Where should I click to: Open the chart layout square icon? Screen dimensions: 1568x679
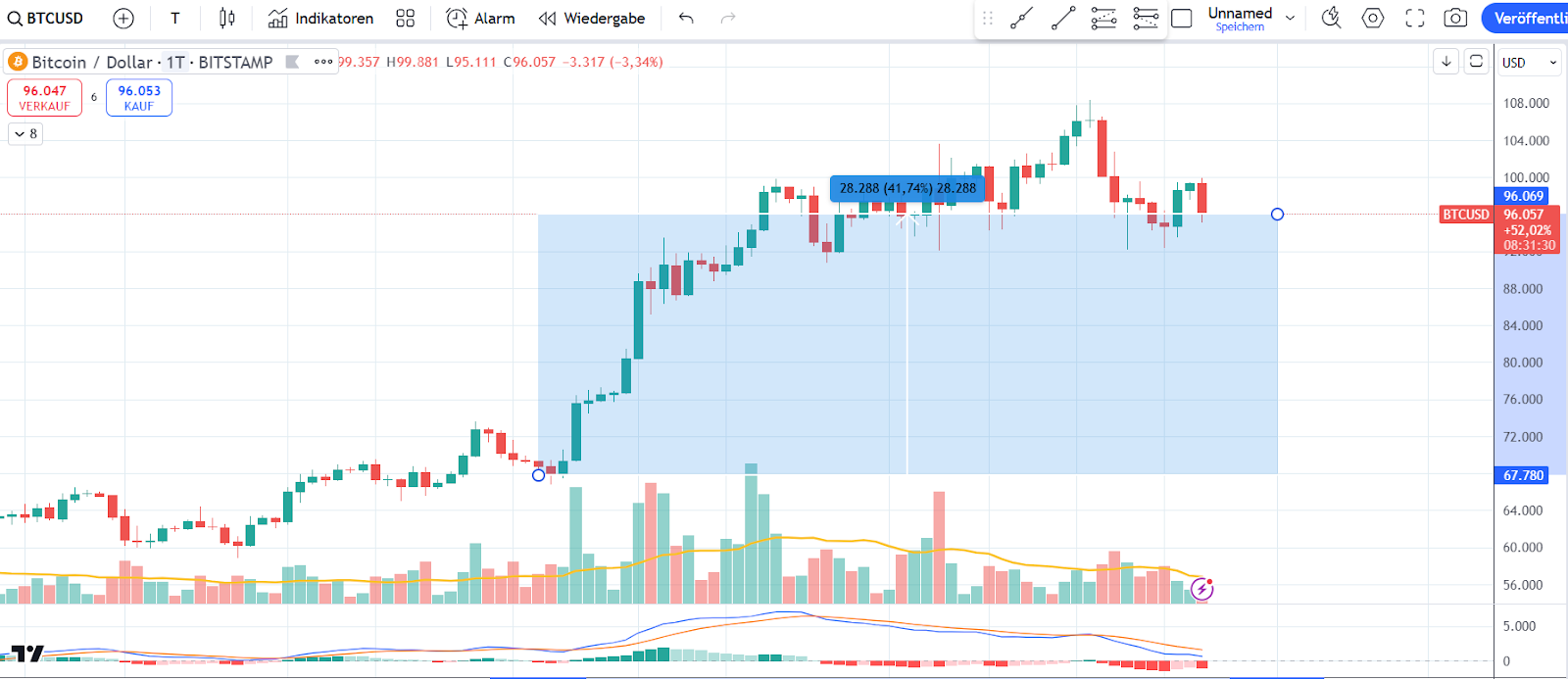(1182, 18)
